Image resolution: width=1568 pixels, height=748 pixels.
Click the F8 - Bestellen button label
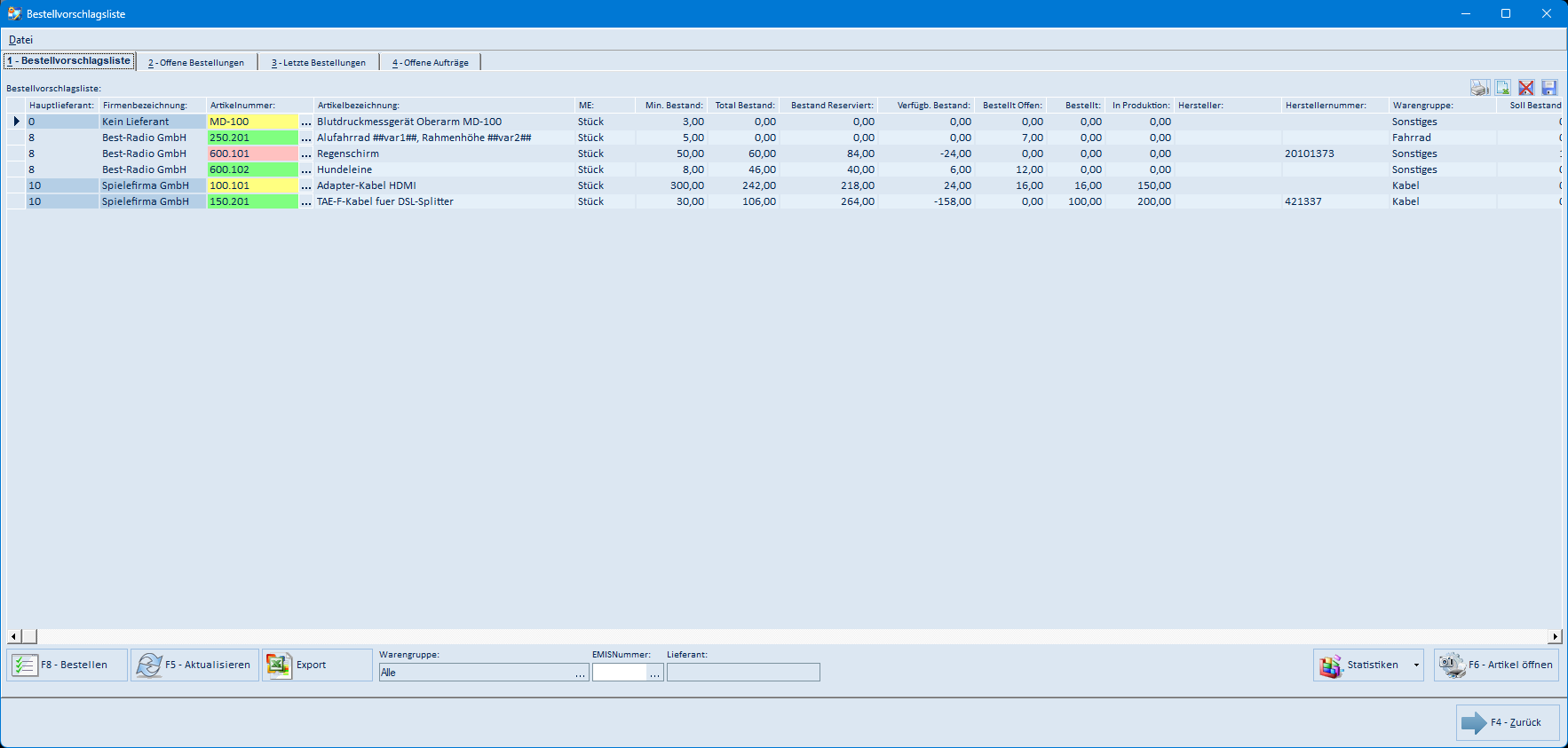[x=74, y=665]
